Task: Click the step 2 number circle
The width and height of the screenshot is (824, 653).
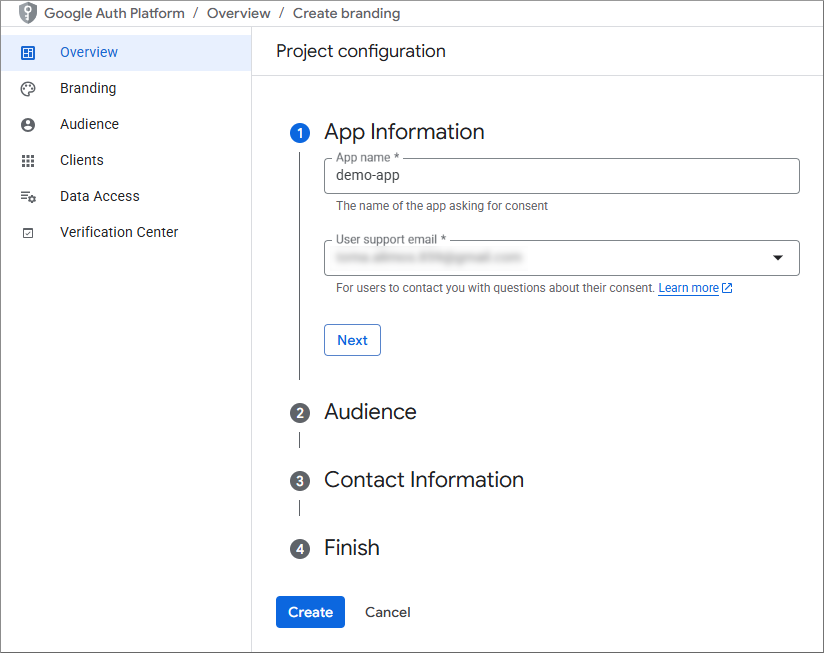Action: (300, 413)
